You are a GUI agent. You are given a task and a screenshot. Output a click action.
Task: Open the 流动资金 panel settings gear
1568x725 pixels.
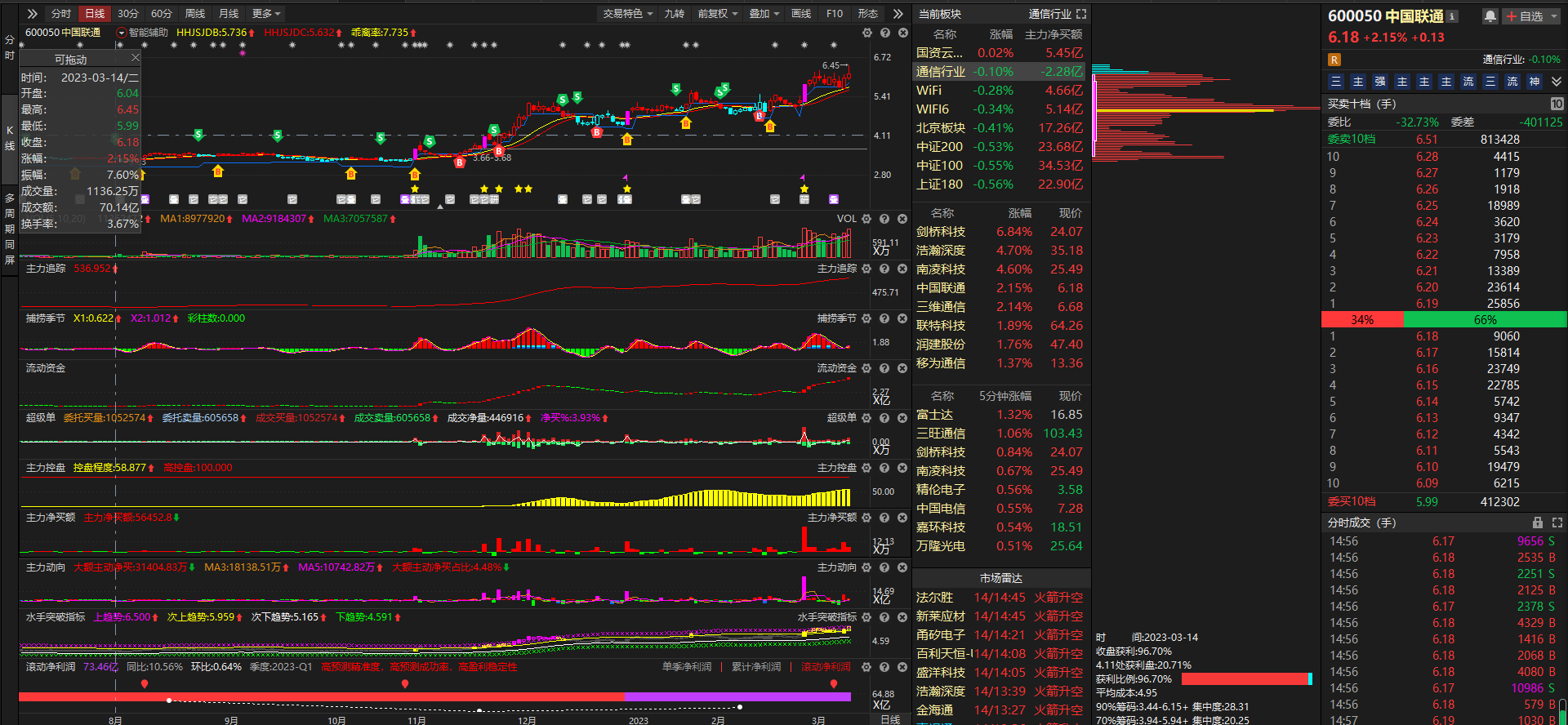[x=866, y=368]
